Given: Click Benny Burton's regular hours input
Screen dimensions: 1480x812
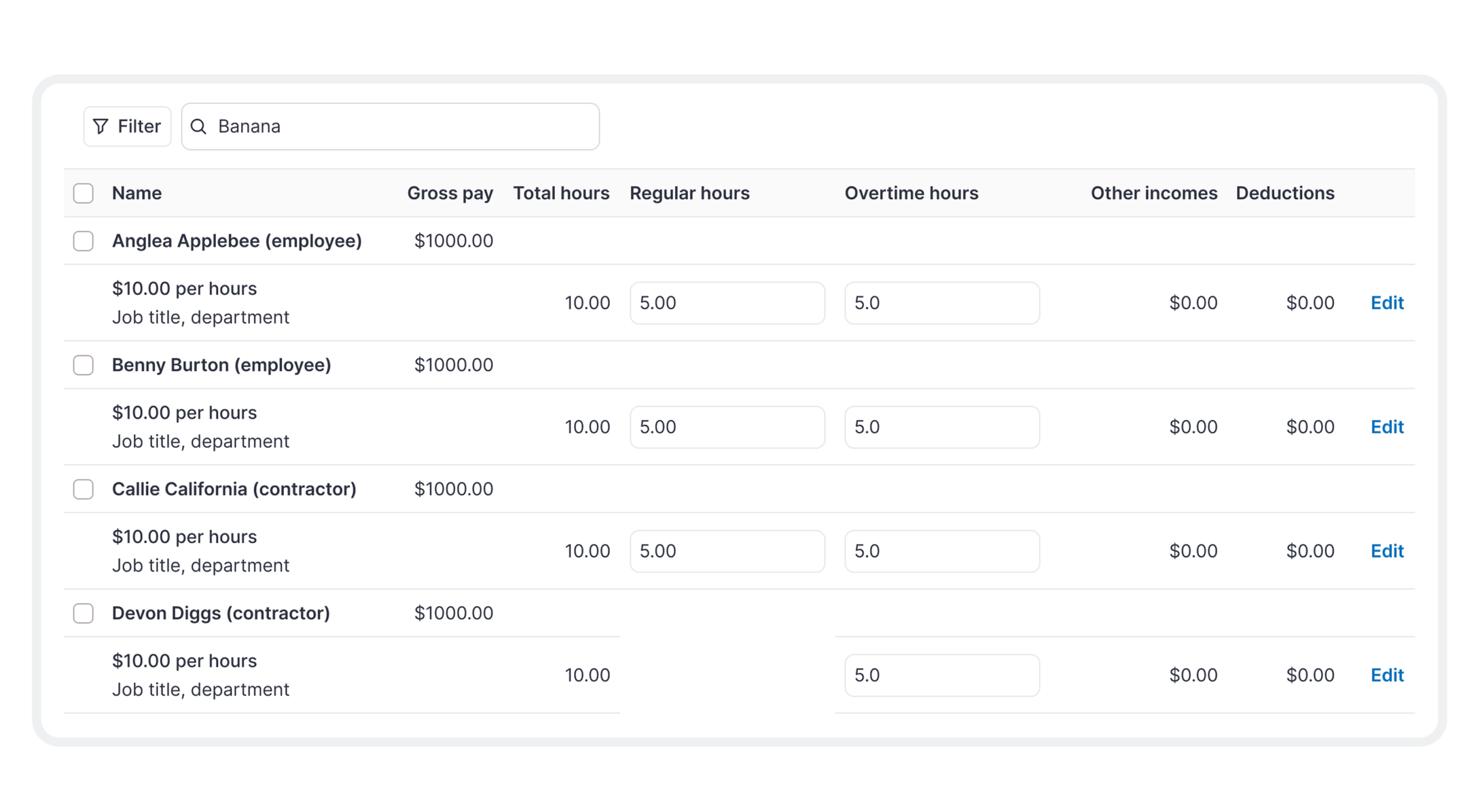Looking at the screenshot, I should coord(727,427).
